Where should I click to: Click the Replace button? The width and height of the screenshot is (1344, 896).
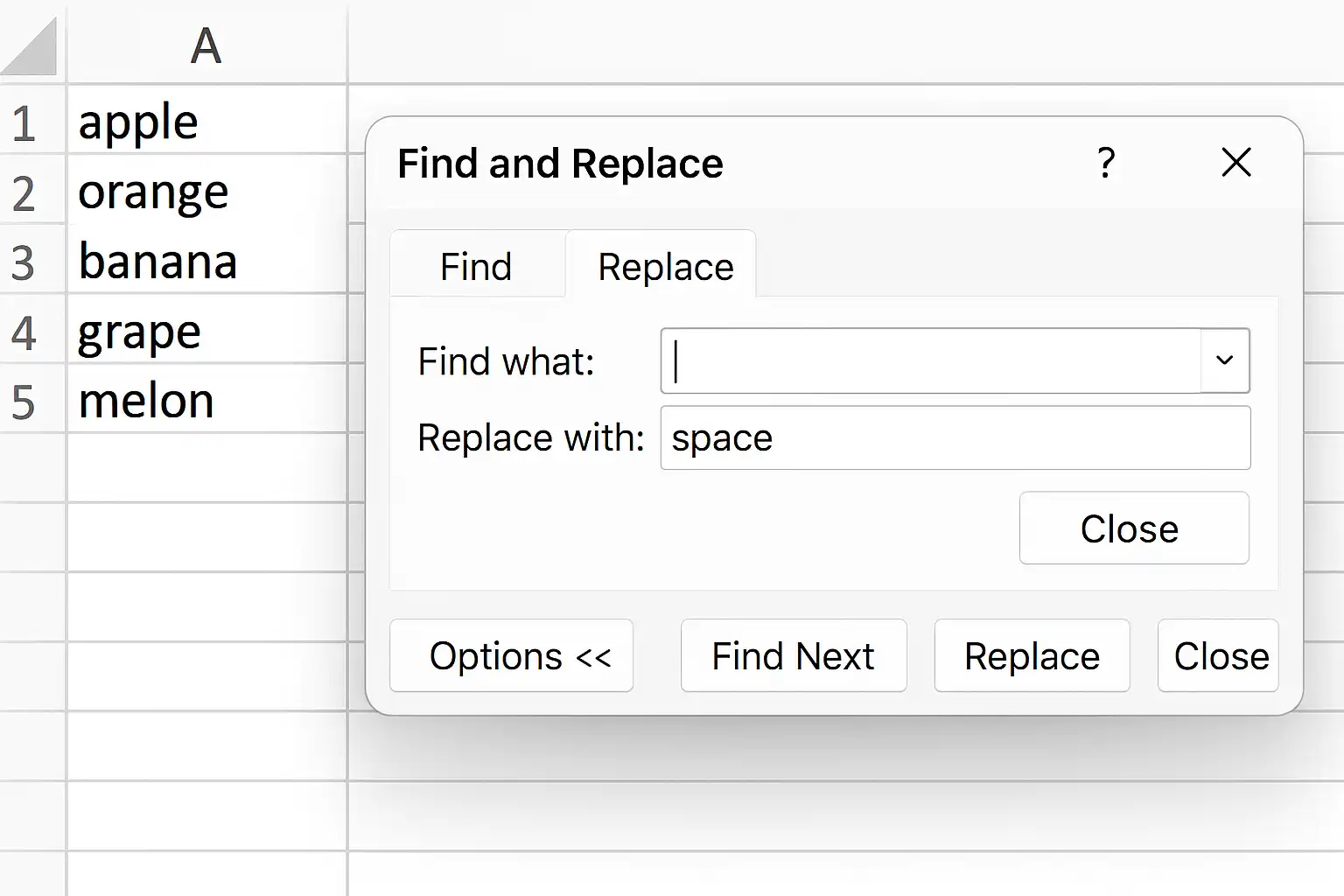tap(1032, 655)
